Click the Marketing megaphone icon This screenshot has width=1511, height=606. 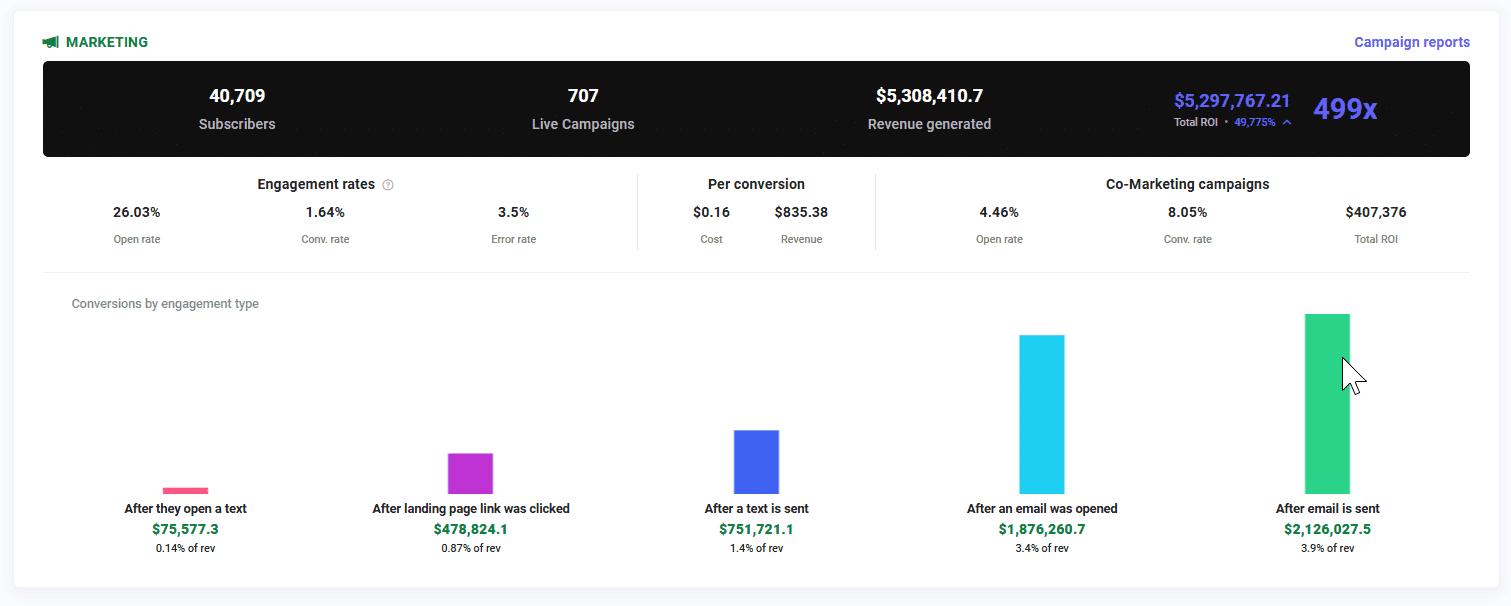(x=50, y=42)
